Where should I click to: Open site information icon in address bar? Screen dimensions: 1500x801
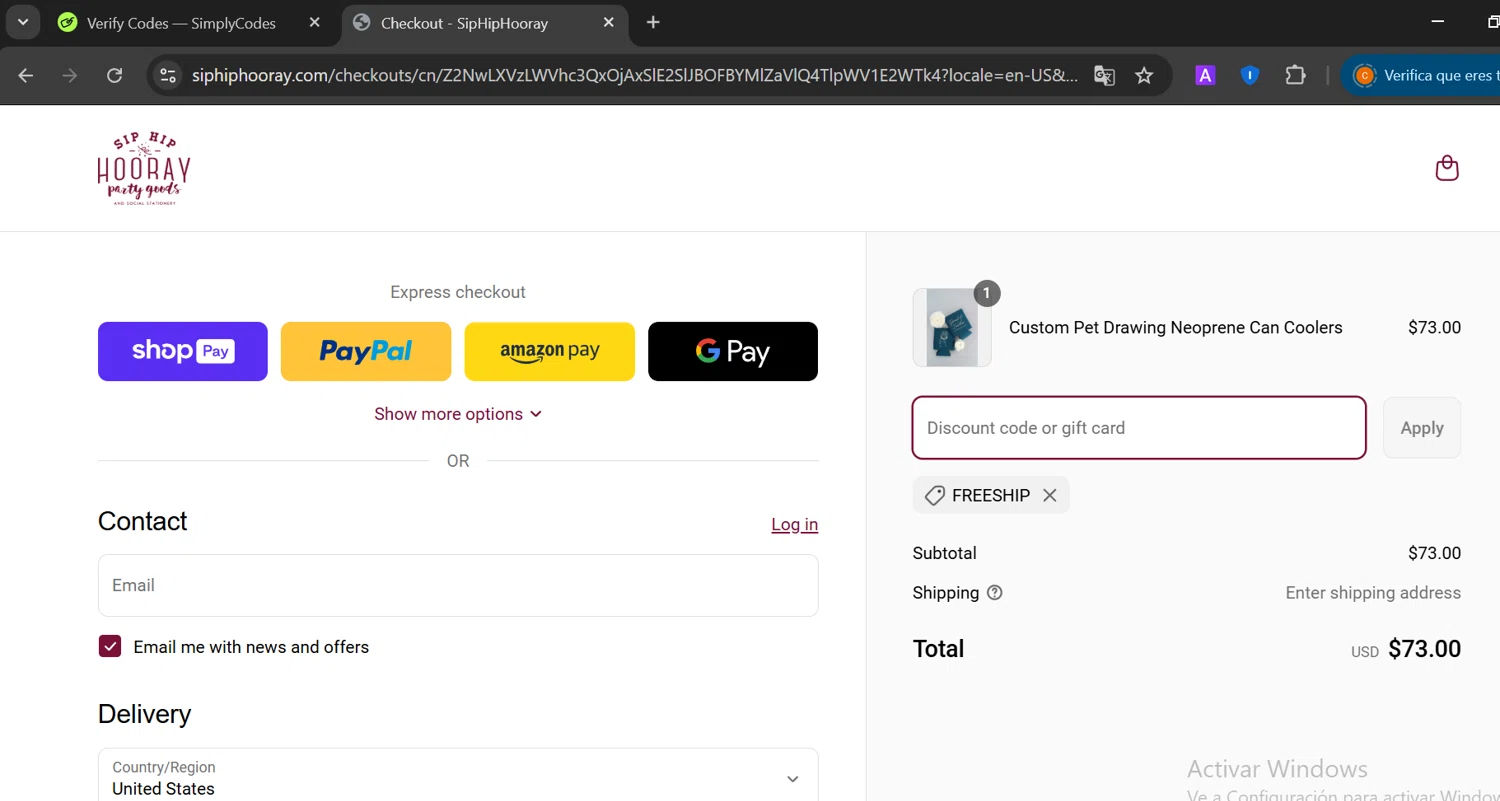point(168,75)
